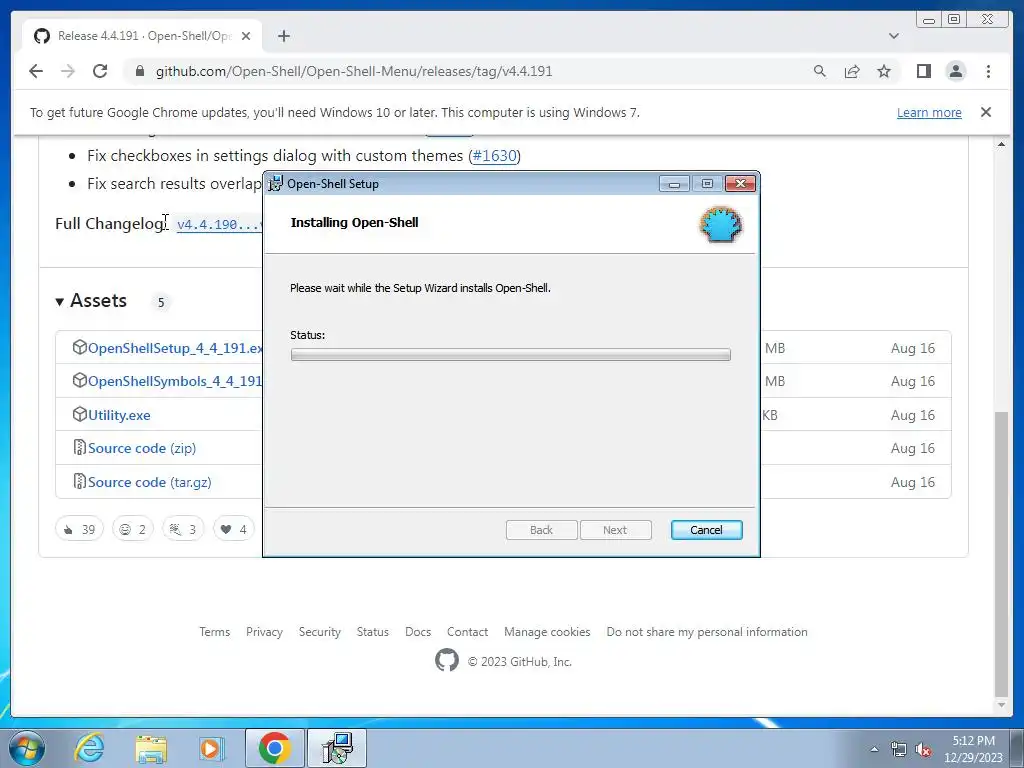Open Windows Explorer from taskbar

151,748
